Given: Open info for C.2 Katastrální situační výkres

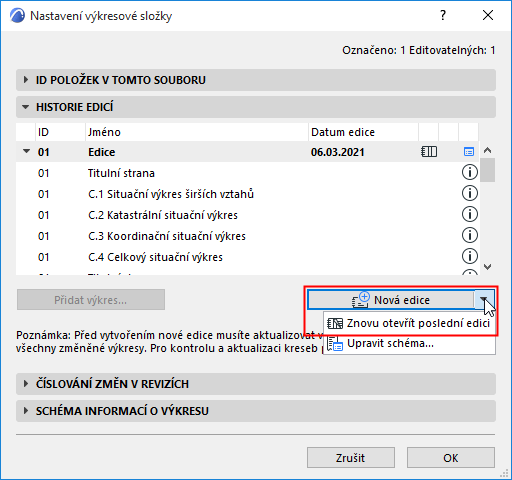Looking at the screenshot, I should point(469,215).
